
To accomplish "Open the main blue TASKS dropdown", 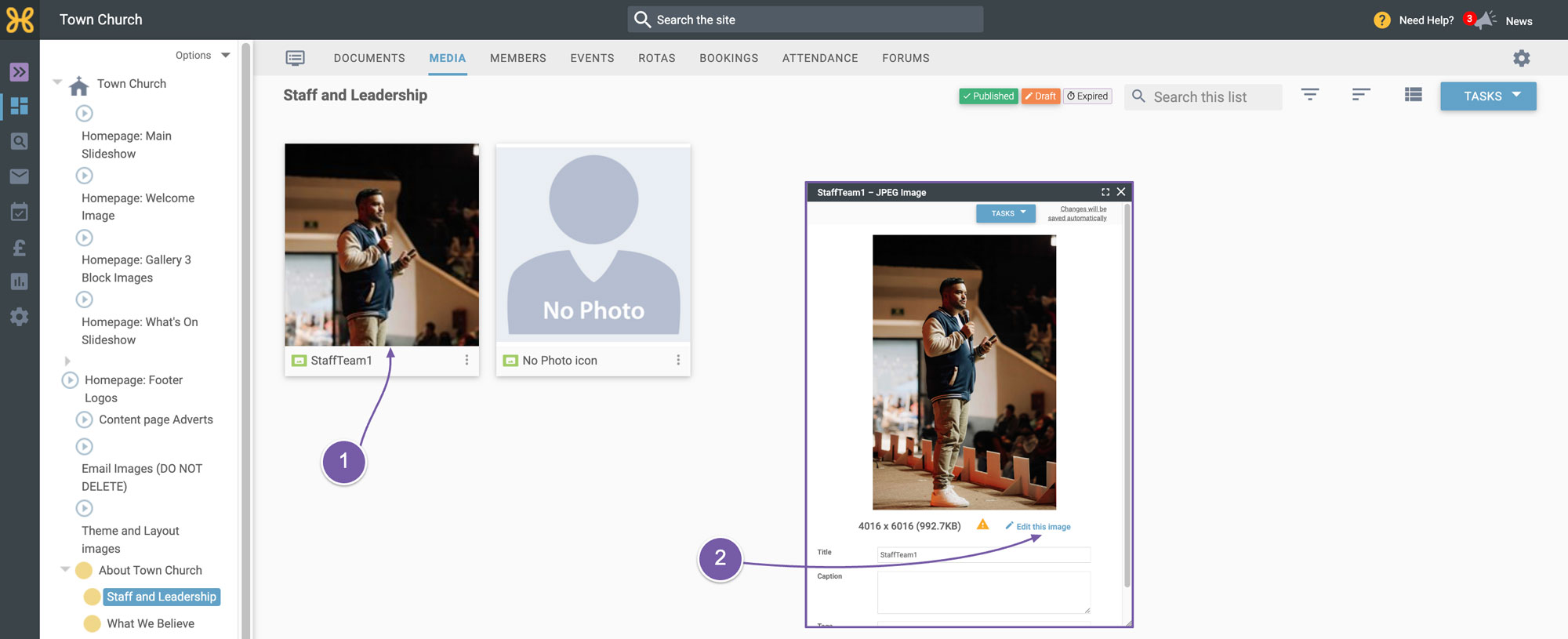I will 1488,96.
